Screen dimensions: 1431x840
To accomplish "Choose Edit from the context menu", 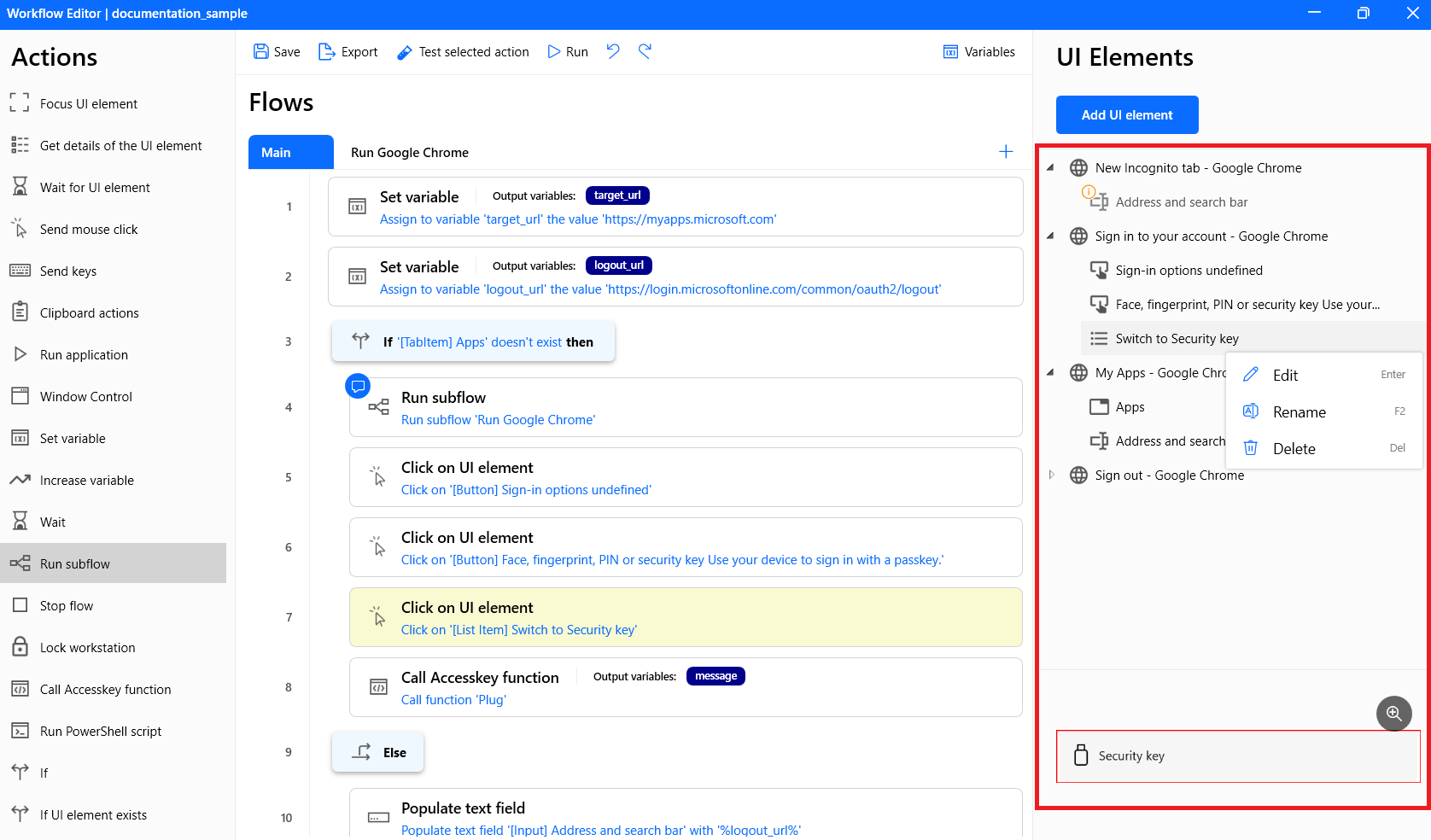I will point(1324,375).
